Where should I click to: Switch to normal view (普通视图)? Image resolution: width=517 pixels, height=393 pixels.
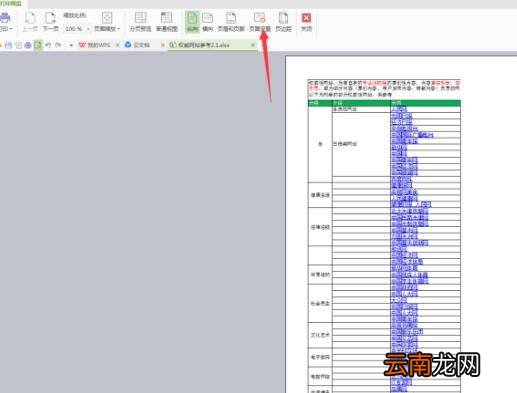(167, 22)
